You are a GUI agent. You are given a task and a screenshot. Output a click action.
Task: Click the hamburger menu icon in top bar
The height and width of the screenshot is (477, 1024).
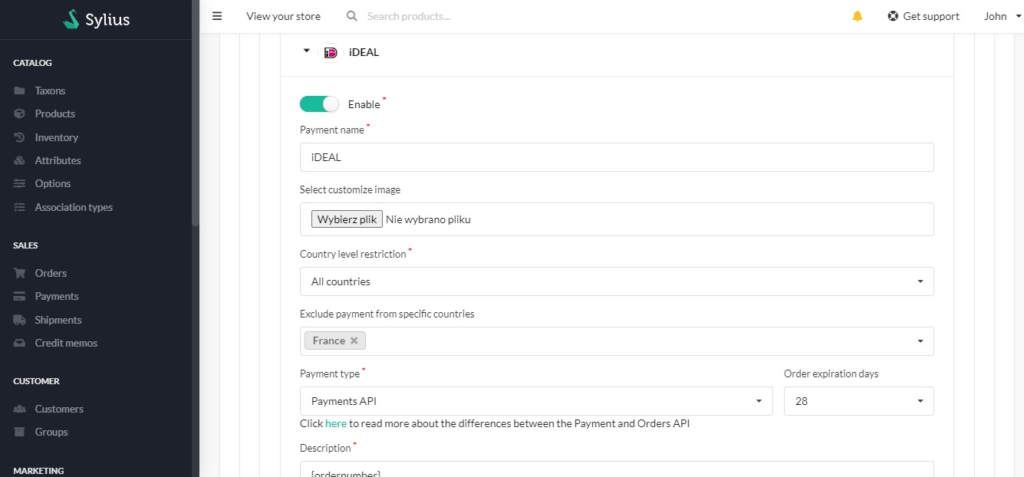[217, 16]
